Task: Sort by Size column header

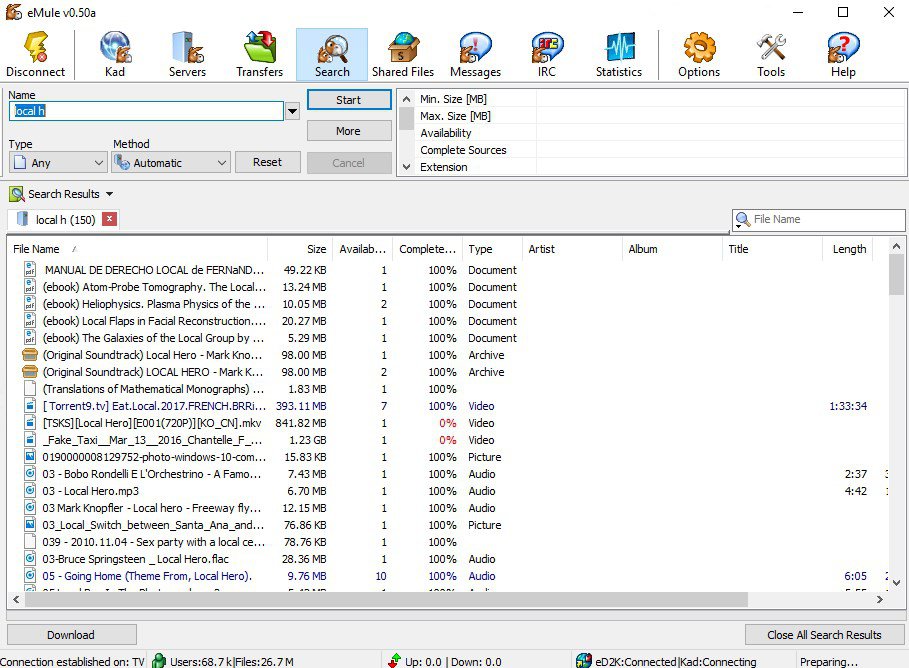Action: pos(300,249)
